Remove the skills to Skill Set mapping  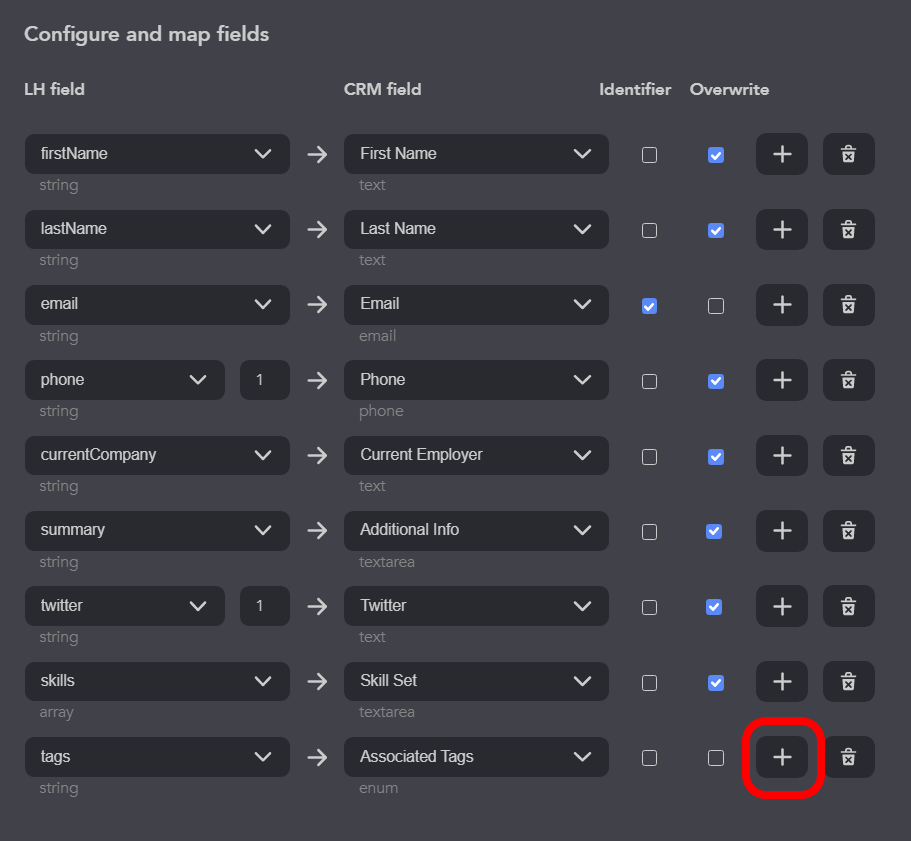pos(848,681)
